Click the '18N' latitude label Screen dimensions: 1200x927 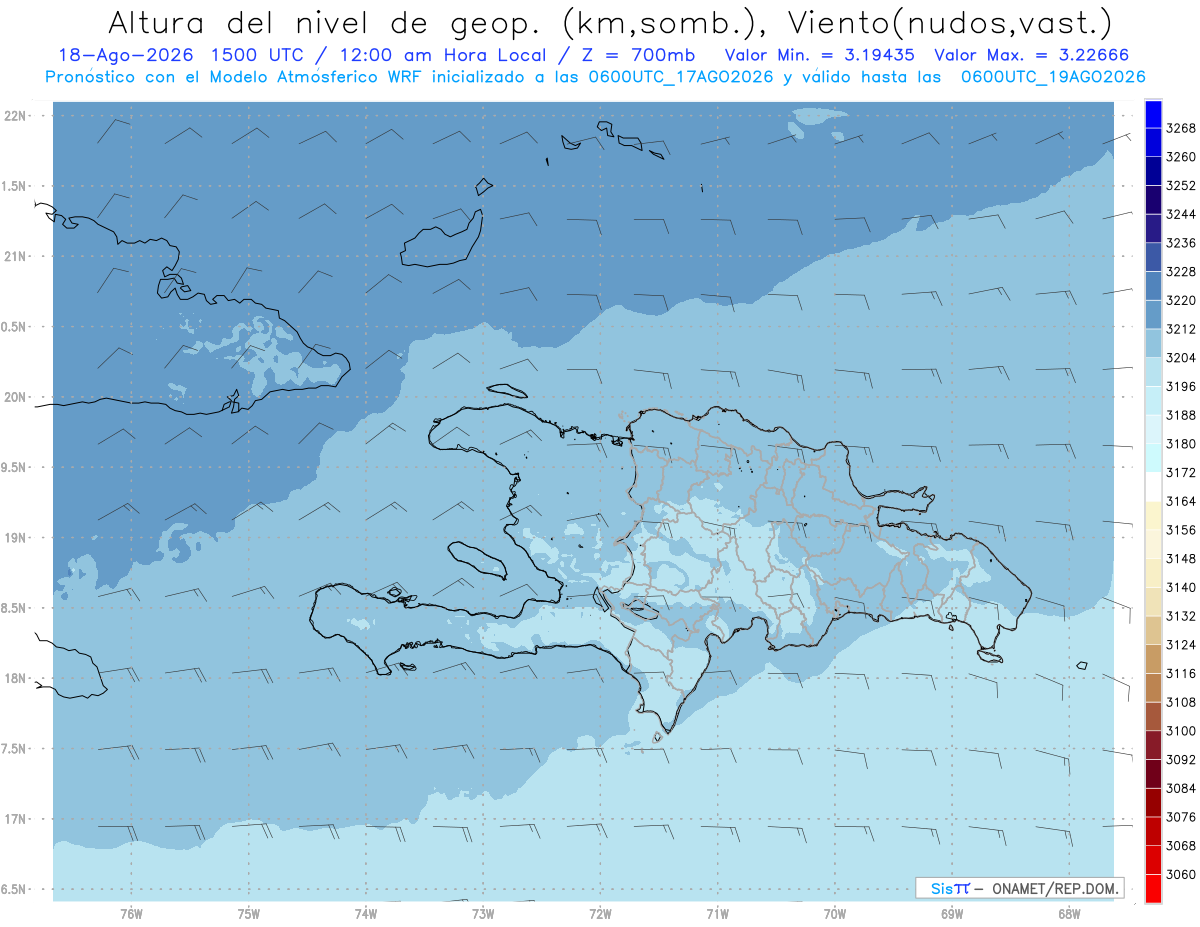[15, 679]
